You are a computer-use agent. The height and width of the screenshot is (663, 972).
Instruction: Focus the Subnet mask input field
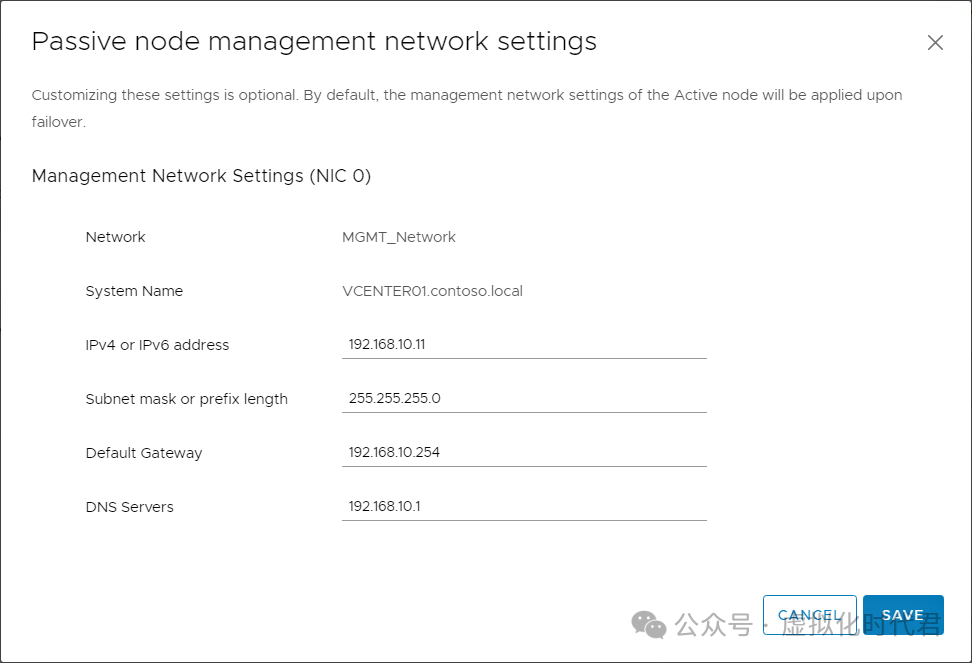click(x=523, y=398)
